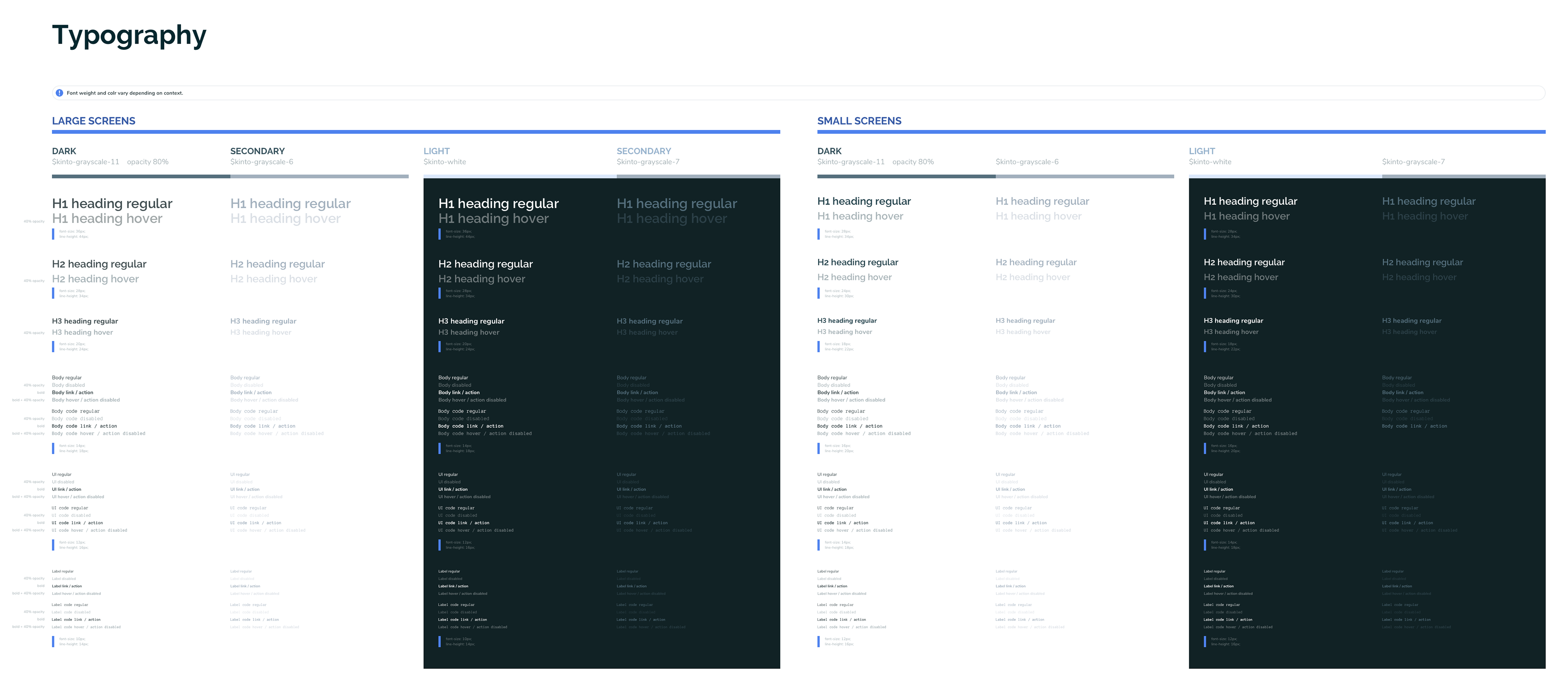Click 'H2 heading hover' in Small Screens DARK column
This screenshot has height=691, width=1568.
point(855,277)
